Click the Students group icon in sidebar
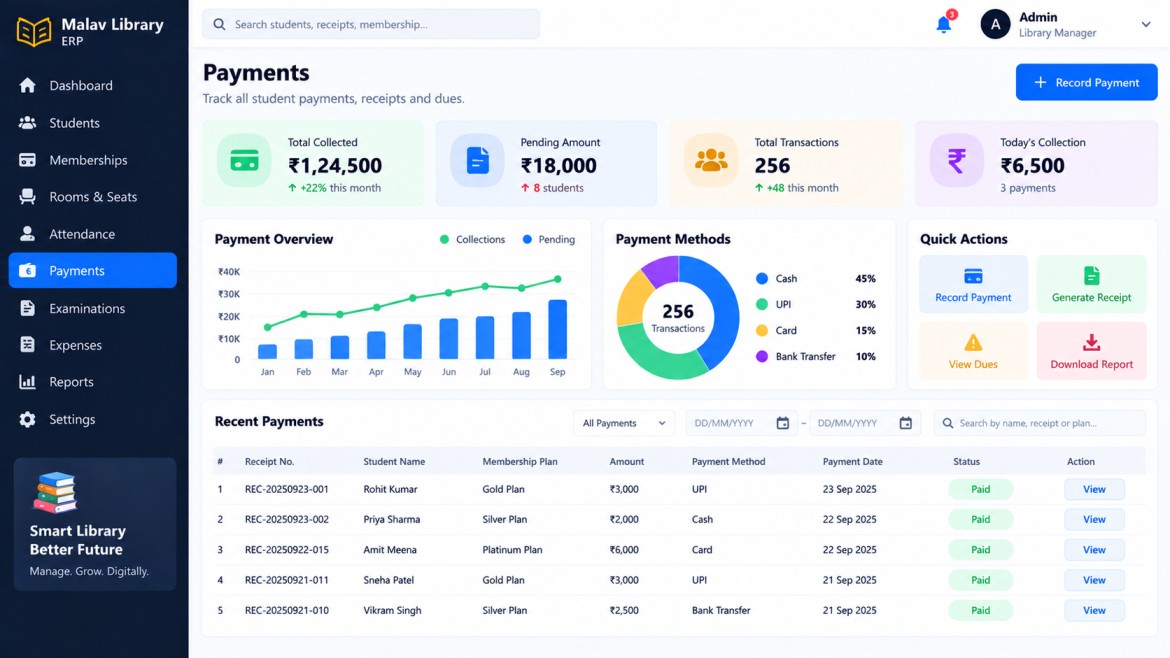 28,122
